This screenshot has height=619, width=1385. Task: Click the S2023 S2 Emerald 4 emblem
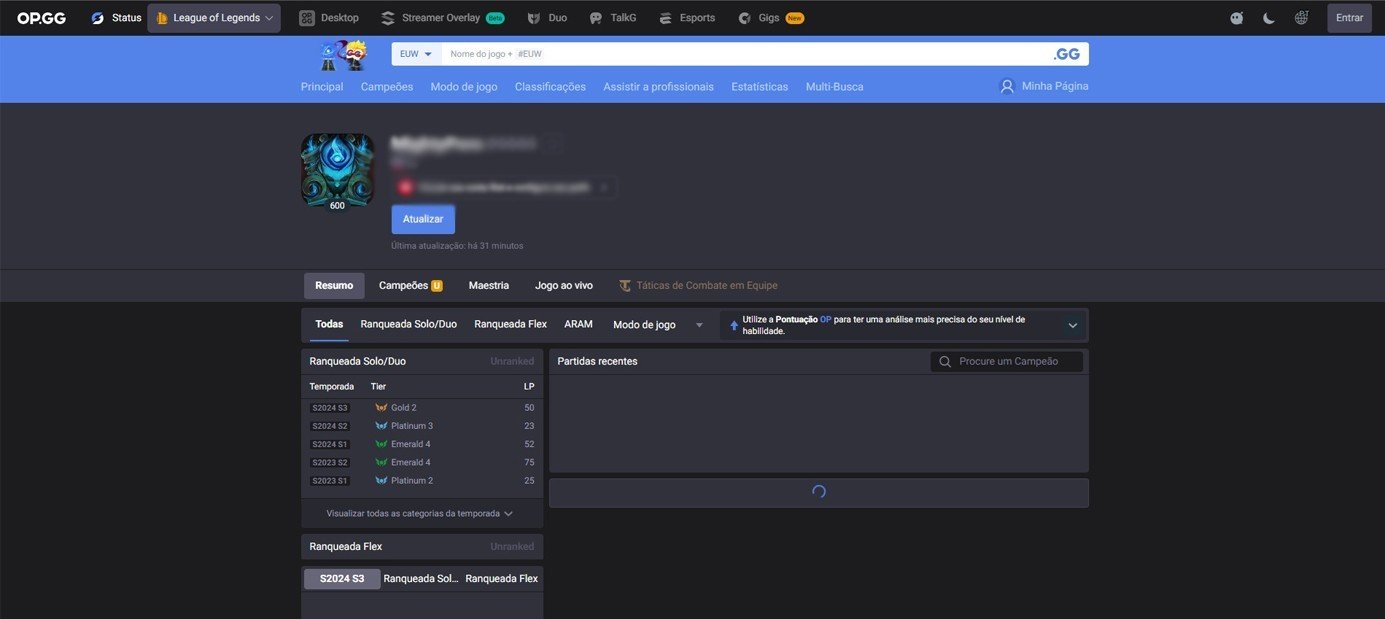click(x=381, y=463)
